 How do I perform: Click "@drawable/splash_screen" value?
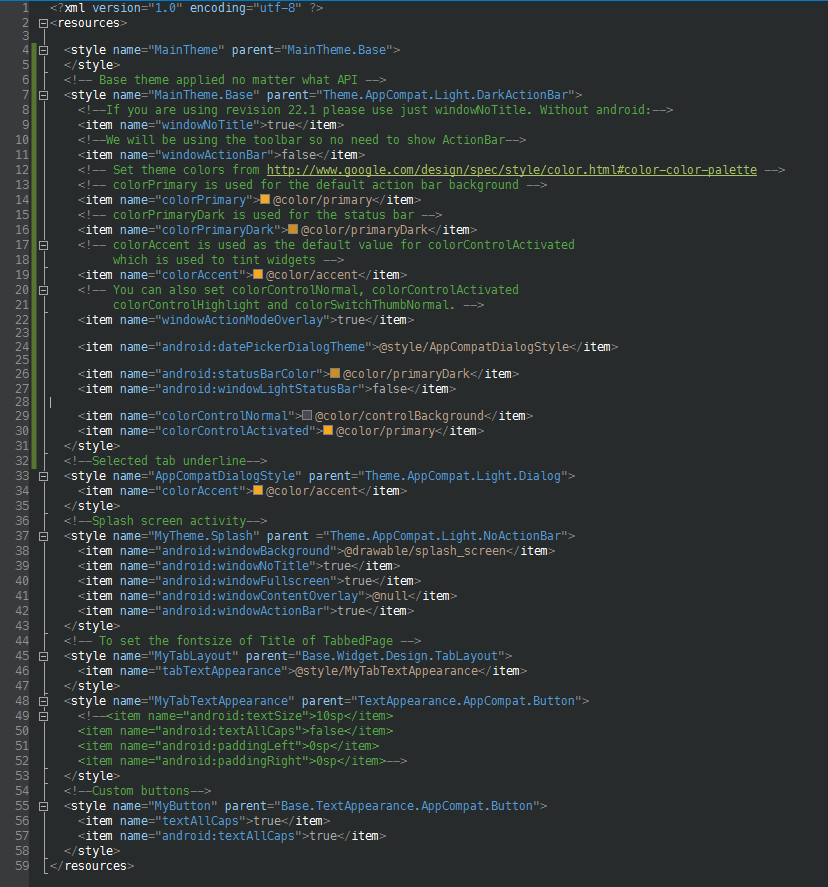425,550
